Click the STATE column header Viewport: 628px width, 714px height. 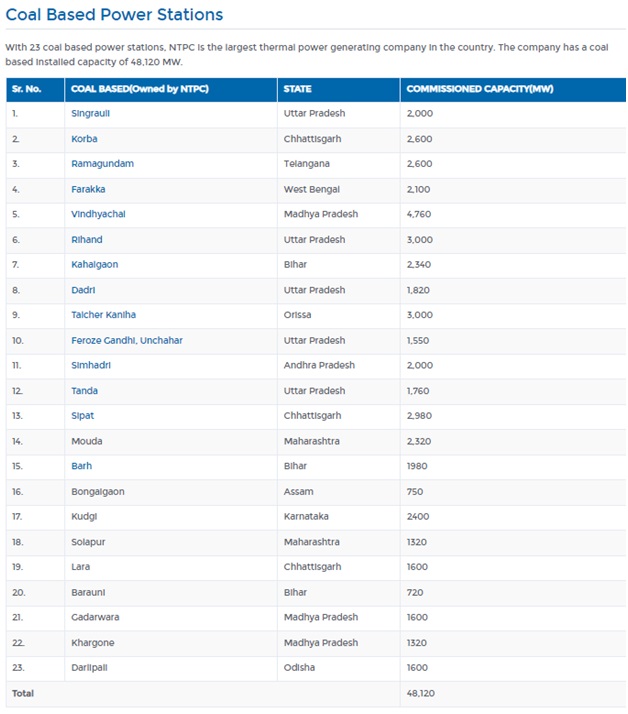point(297,89)
